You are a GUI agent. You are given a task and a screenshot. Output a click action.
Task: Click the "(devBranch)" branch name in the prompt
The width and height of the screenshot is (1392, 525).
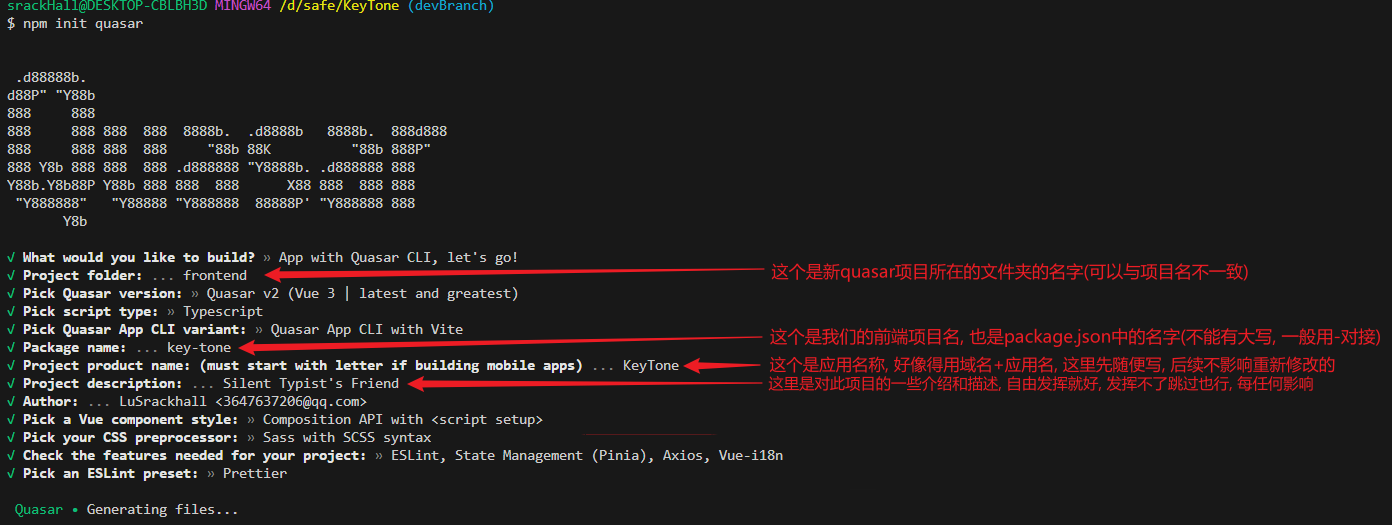[x=448, y=6]
